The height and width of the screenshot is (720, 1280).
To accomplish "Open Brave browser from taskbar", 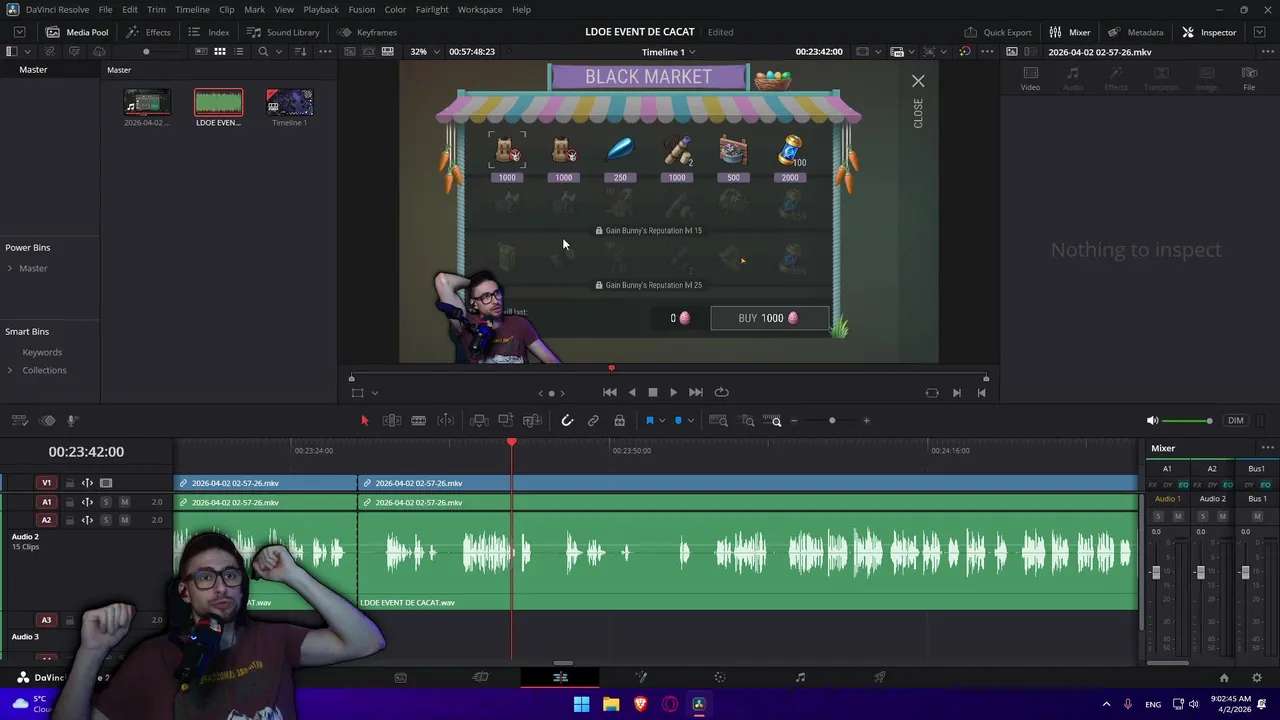I will [640, 704].
